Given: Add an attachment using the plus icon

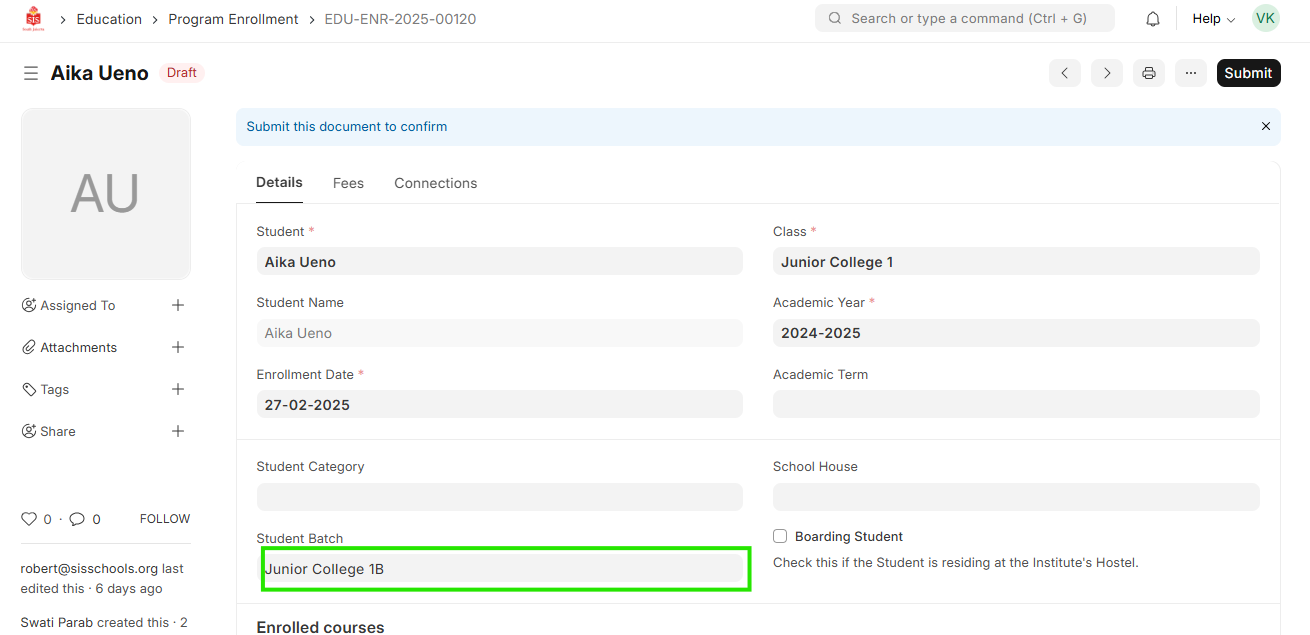Looking at the screenshot, I should coord(178,347).
